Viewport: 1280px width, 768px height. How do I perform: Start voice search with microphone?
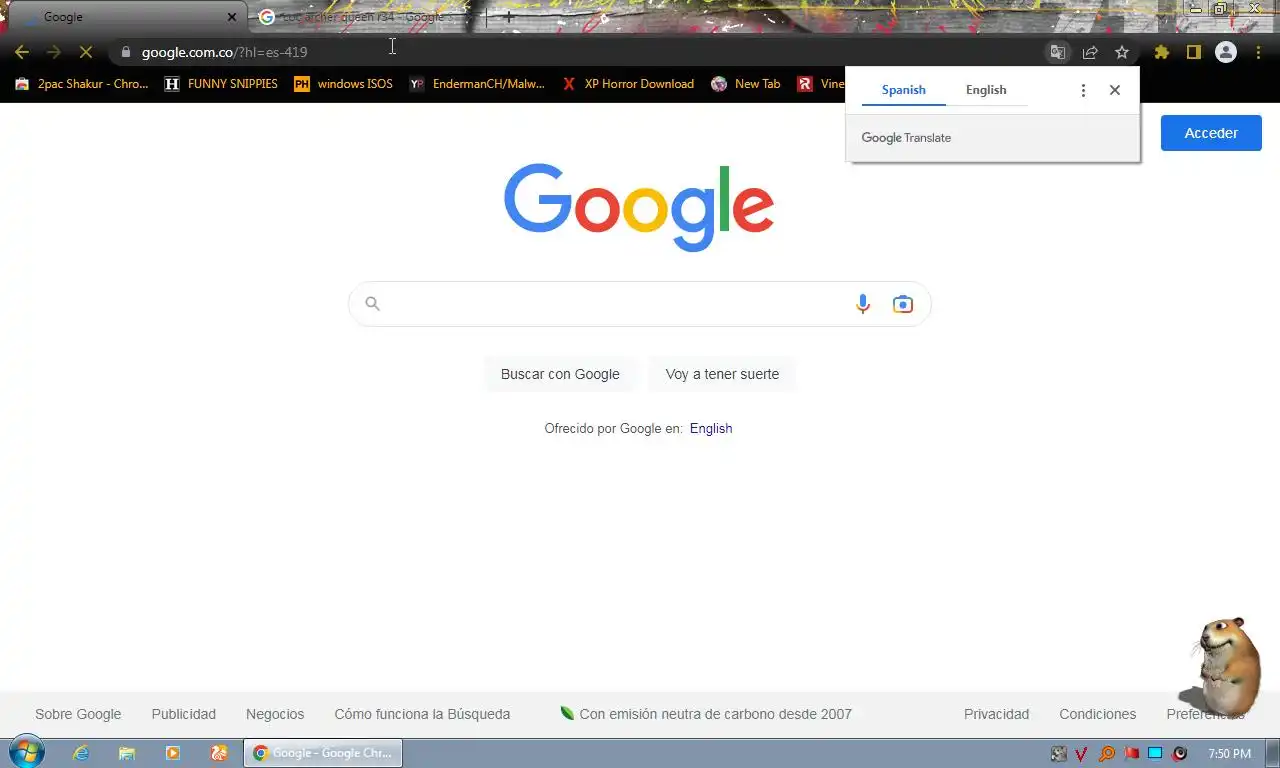pyautogui.click(x=862, y=304)
